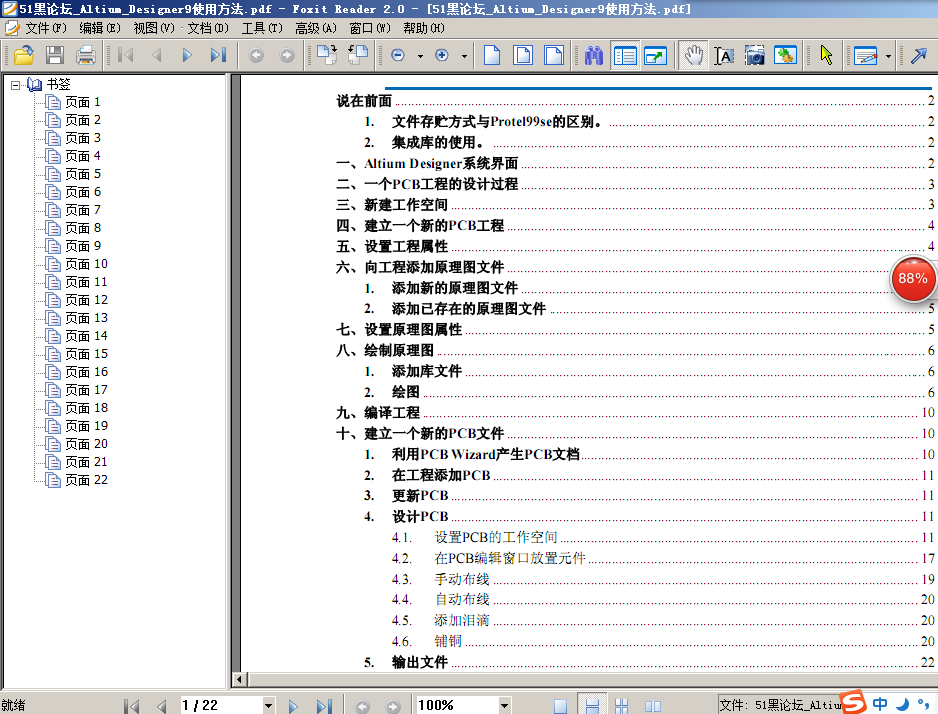This screenshot has height=714, width=938.
Task: Open the 文件(F) menu
Action: point(45,28)
